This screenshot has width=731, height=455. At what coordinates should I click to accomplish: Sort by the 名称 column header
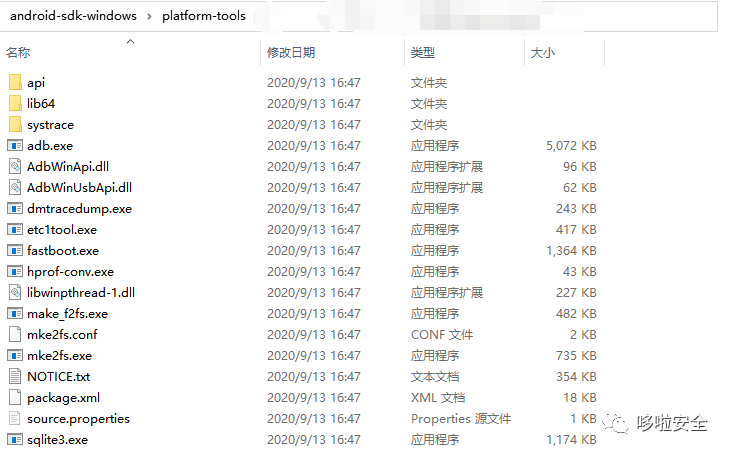[x=18, y=53]
